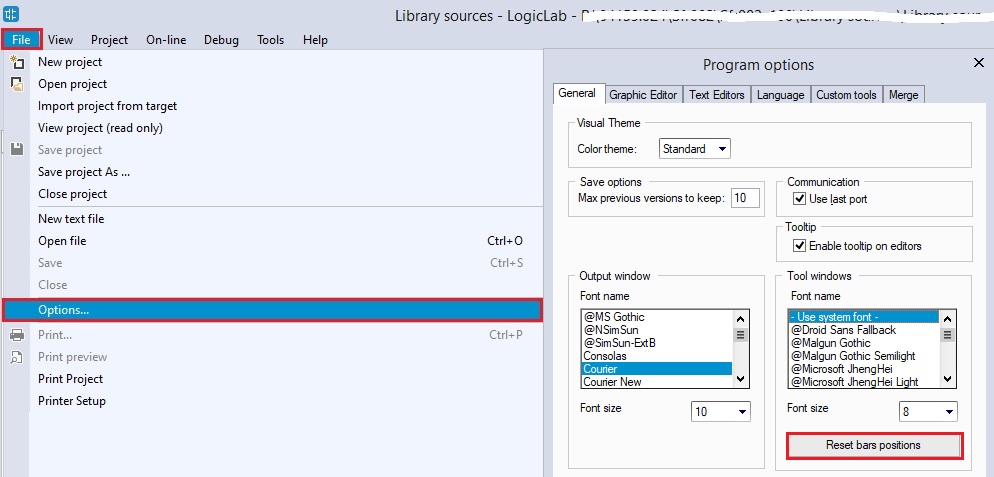Select @Droid Sans Fallback tool font
The height and width of the screenshot is (477, 994).
863,330
